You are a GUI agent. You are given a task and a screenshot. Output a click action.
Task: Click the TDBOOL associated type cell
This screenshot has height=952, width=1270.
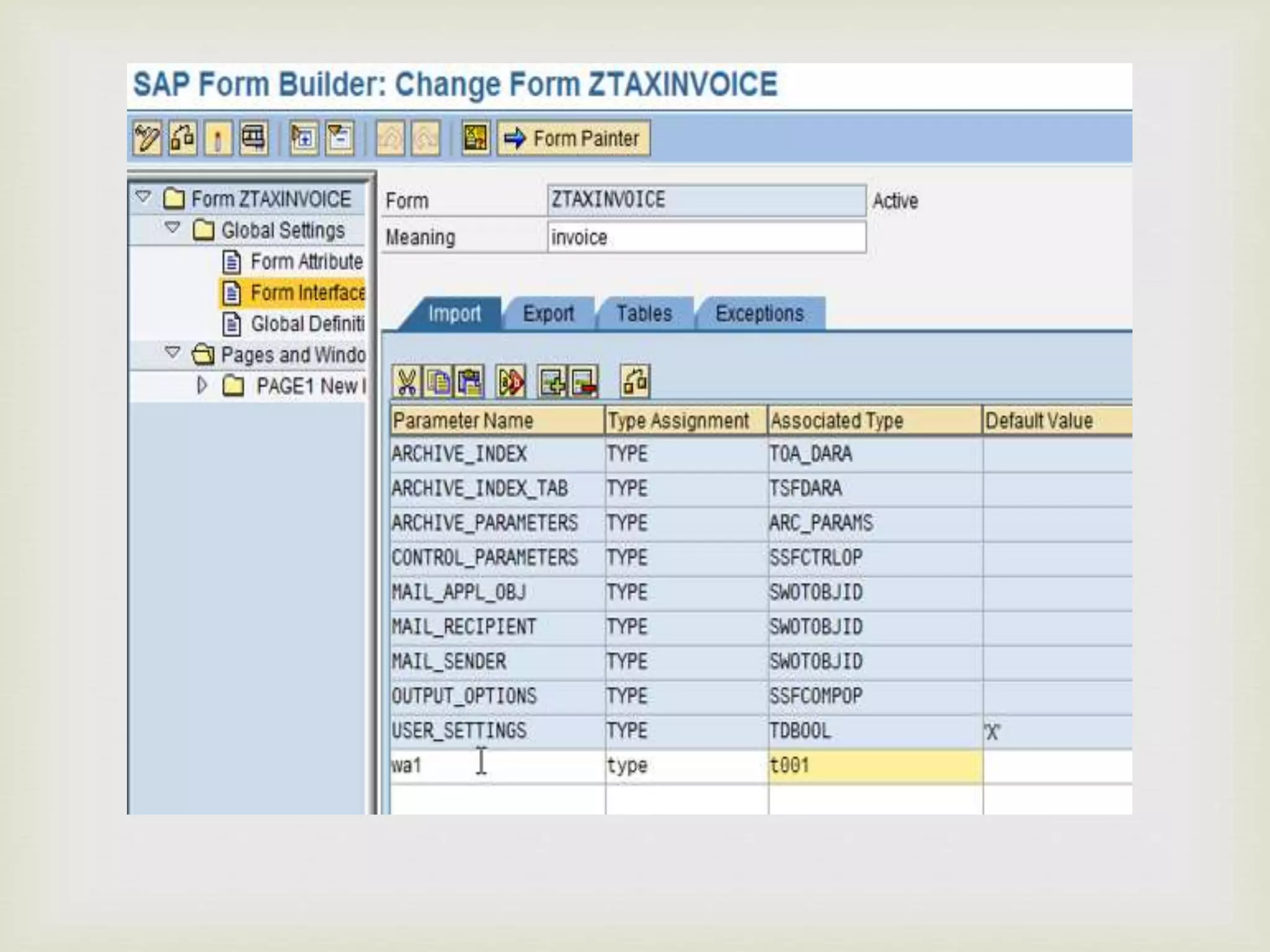[x=875, y=731]
